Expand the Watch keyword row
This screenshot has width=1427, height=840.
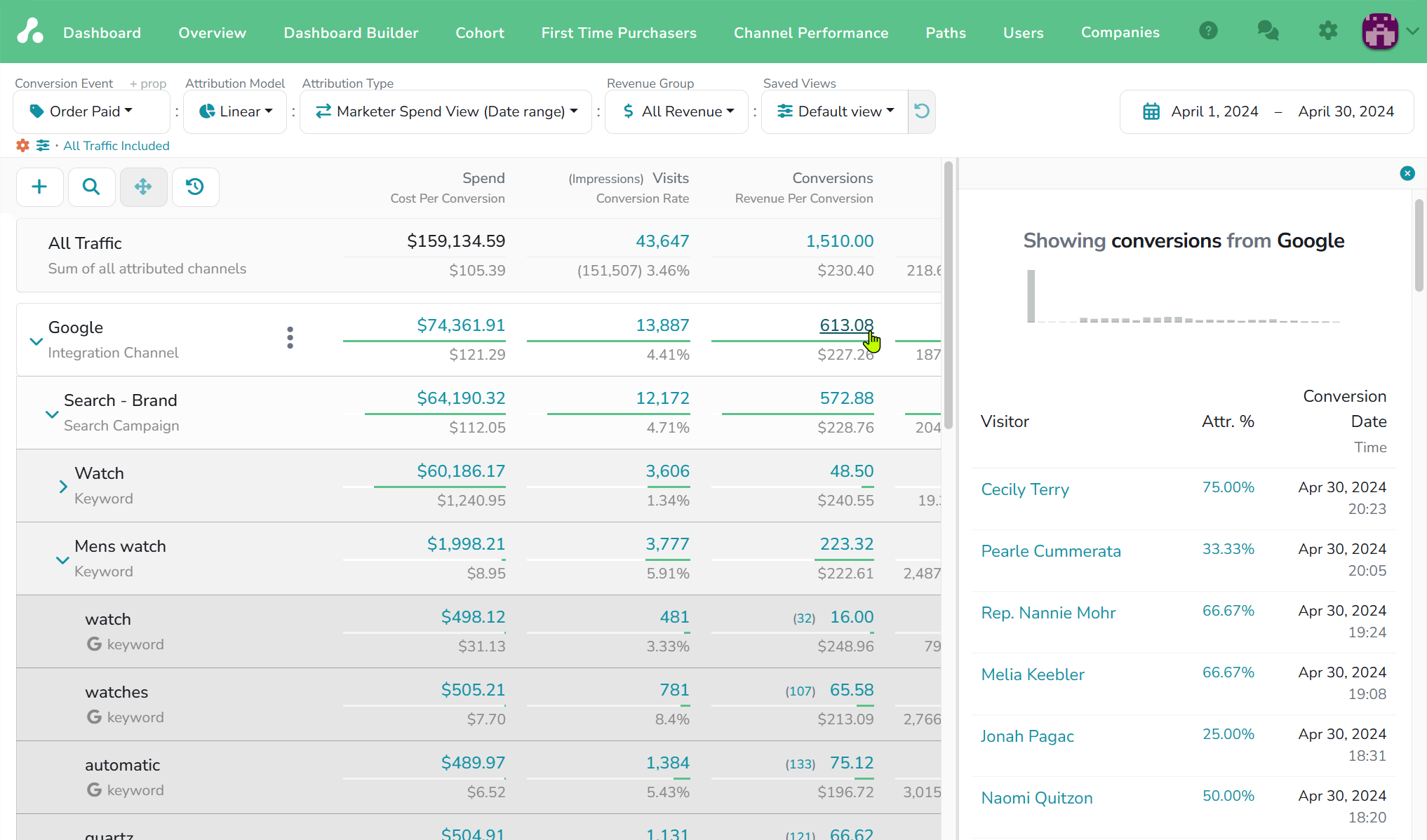[x=63, y=487]
